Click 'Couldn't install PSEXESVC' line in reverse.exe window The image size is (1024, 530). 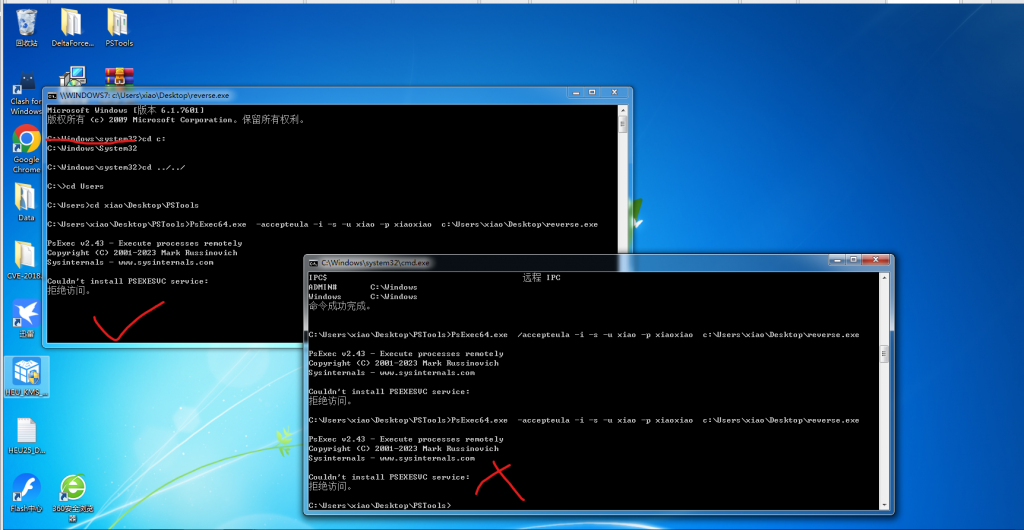coord(128,281)
